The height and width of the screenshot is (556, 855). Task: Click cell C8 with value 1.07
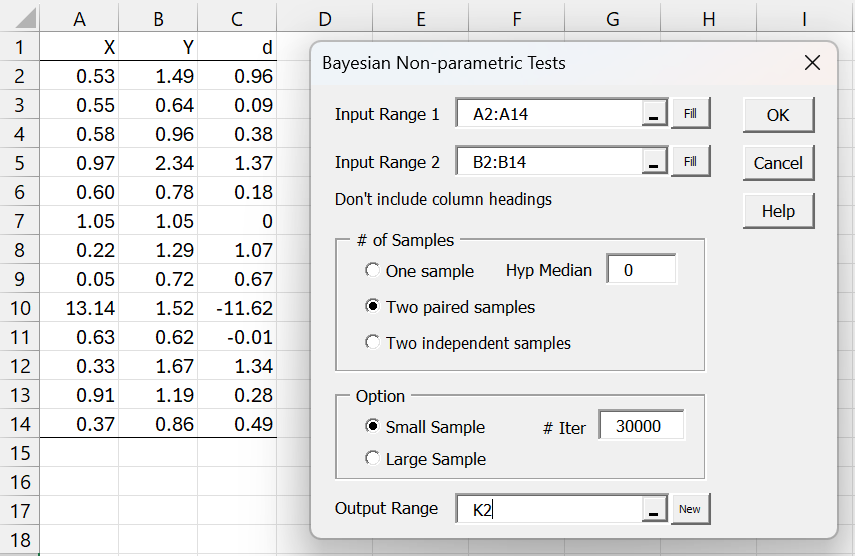237,250
